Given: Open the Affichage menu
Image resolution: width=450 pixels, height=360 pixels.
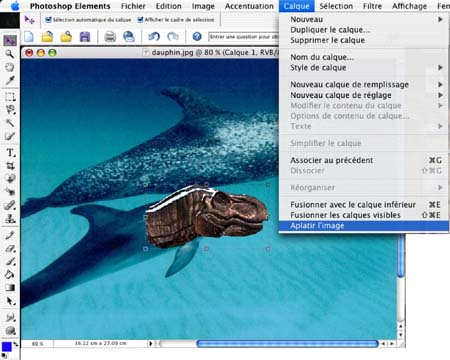Looking at the screenshot, I should (x=409, y=6).
